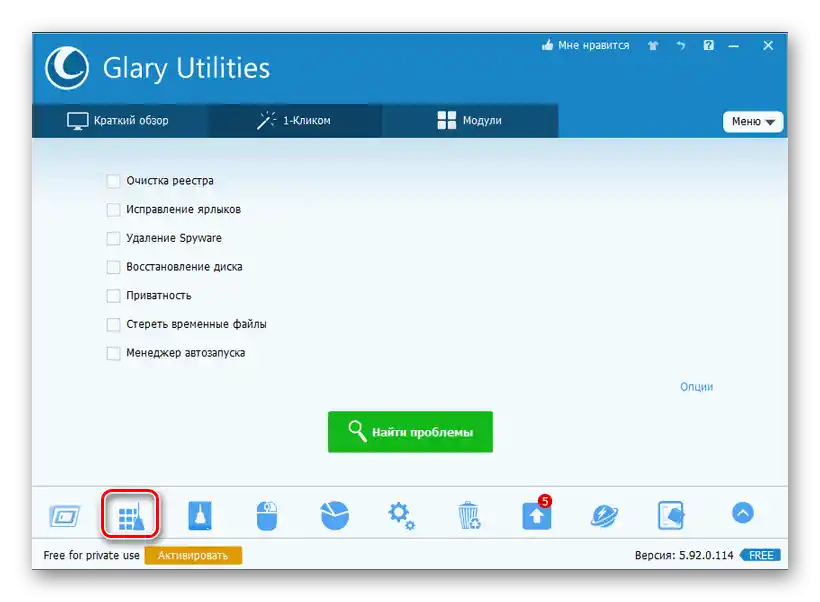Viewport: 820px width, 602px height.
Task: Open the Опции link
Action: 696,387
